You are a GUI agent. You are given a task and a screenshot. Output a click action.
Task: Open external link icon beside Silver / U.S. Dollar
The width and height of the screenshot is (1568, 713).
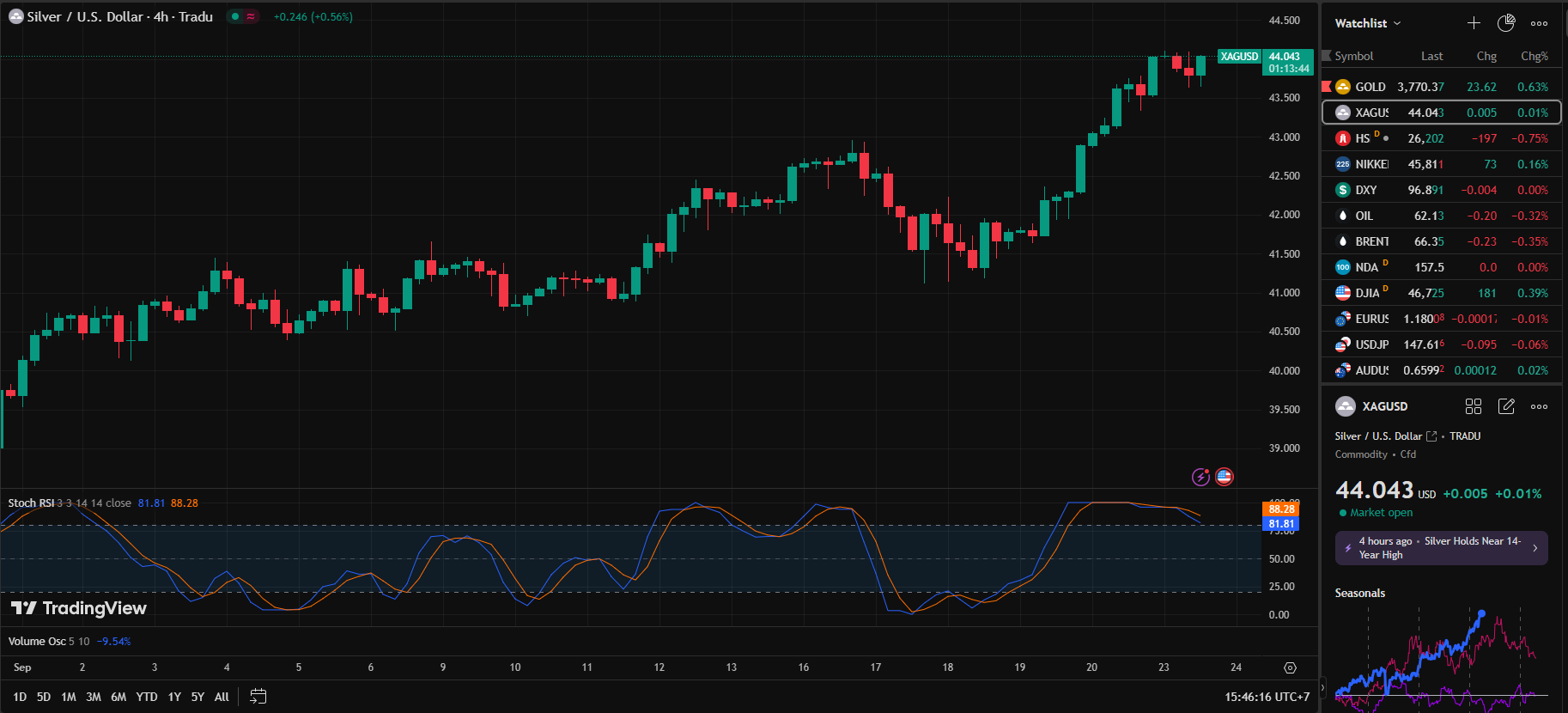pos(1431,436)
